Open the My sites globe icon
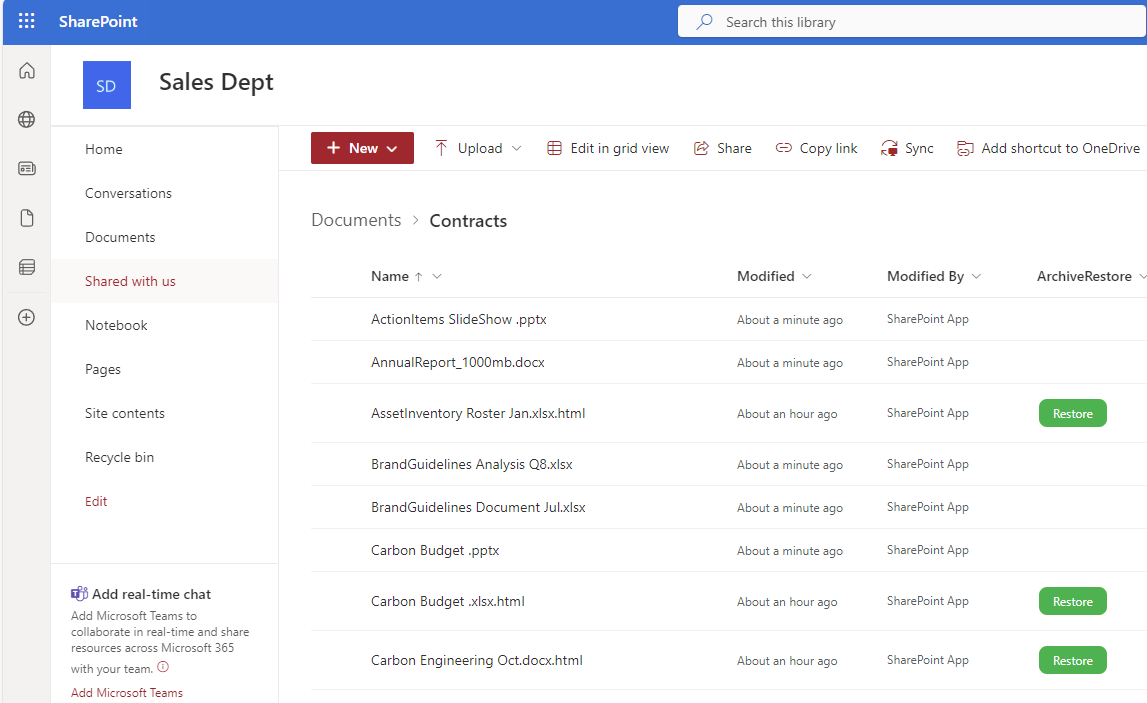 (x=26, y=119)
